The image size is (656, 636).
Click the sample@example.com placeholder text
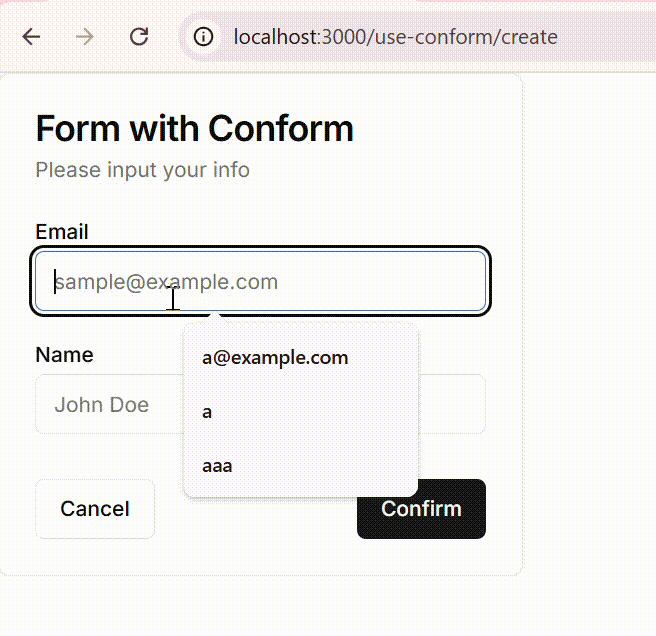tap(167, 282)
